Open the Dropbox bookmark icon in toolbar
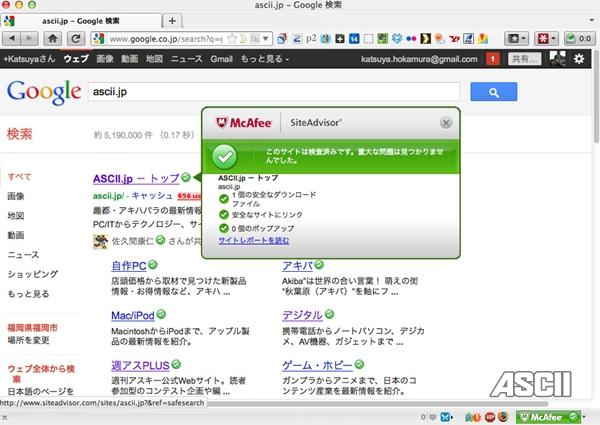Screen dimensions: 600x425 point(397,39)
